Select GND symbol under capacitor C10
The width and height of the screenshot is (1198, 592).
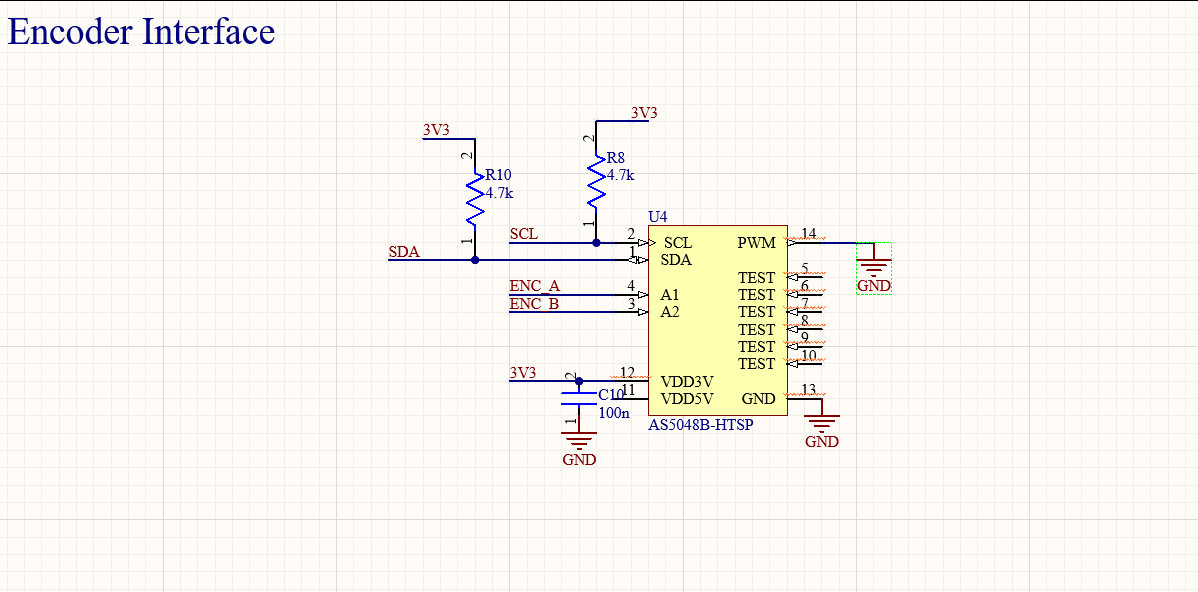(579, 448)
